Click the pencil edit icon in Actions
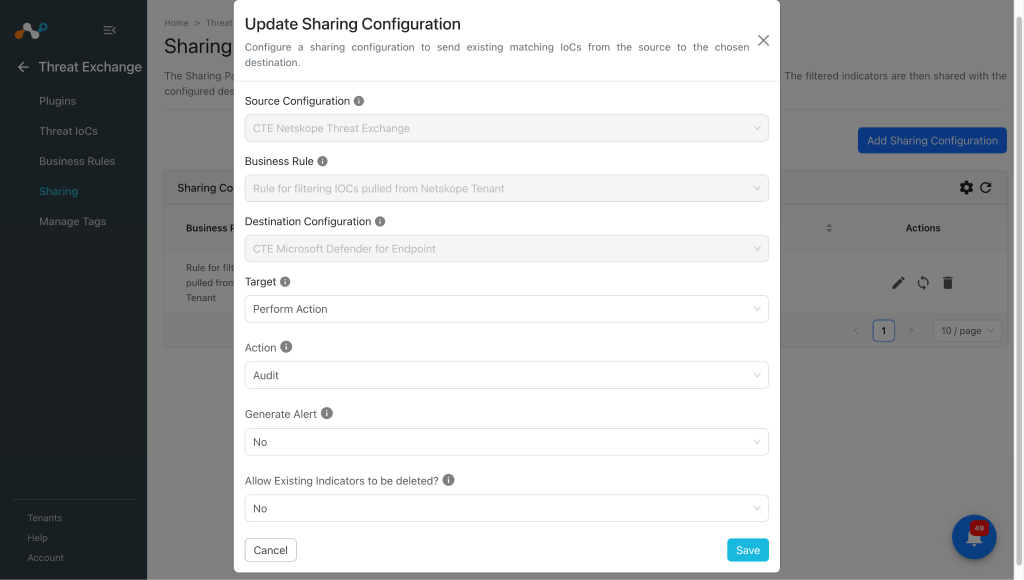 click(x=899, y=283)
